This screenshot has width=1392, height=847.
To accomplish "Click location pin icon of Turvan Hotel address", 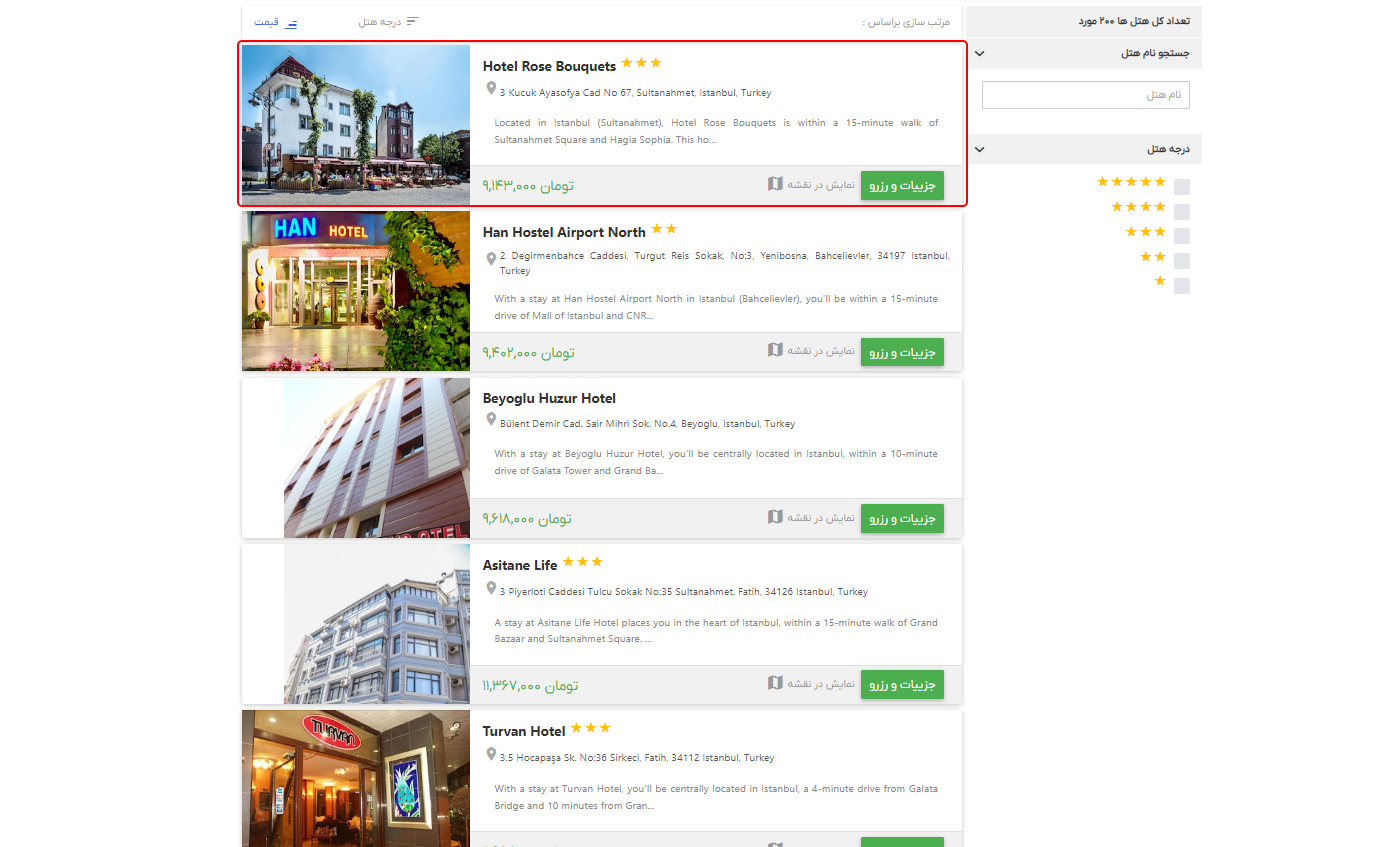I will pyautogui.click(x=491, y=754).
